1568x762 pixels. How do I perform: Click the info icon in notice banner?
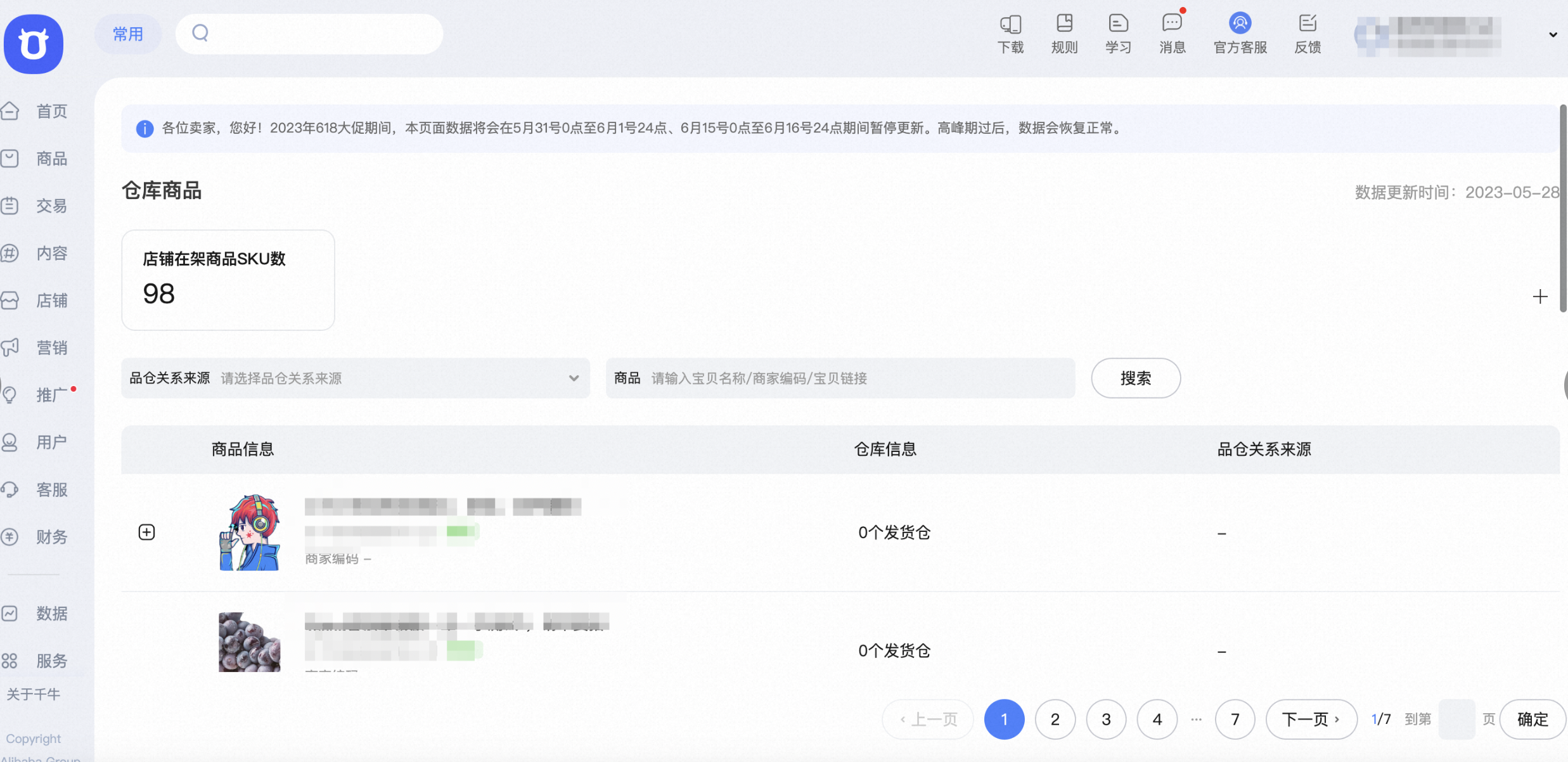pyautogui.click(x=145, y=129)
